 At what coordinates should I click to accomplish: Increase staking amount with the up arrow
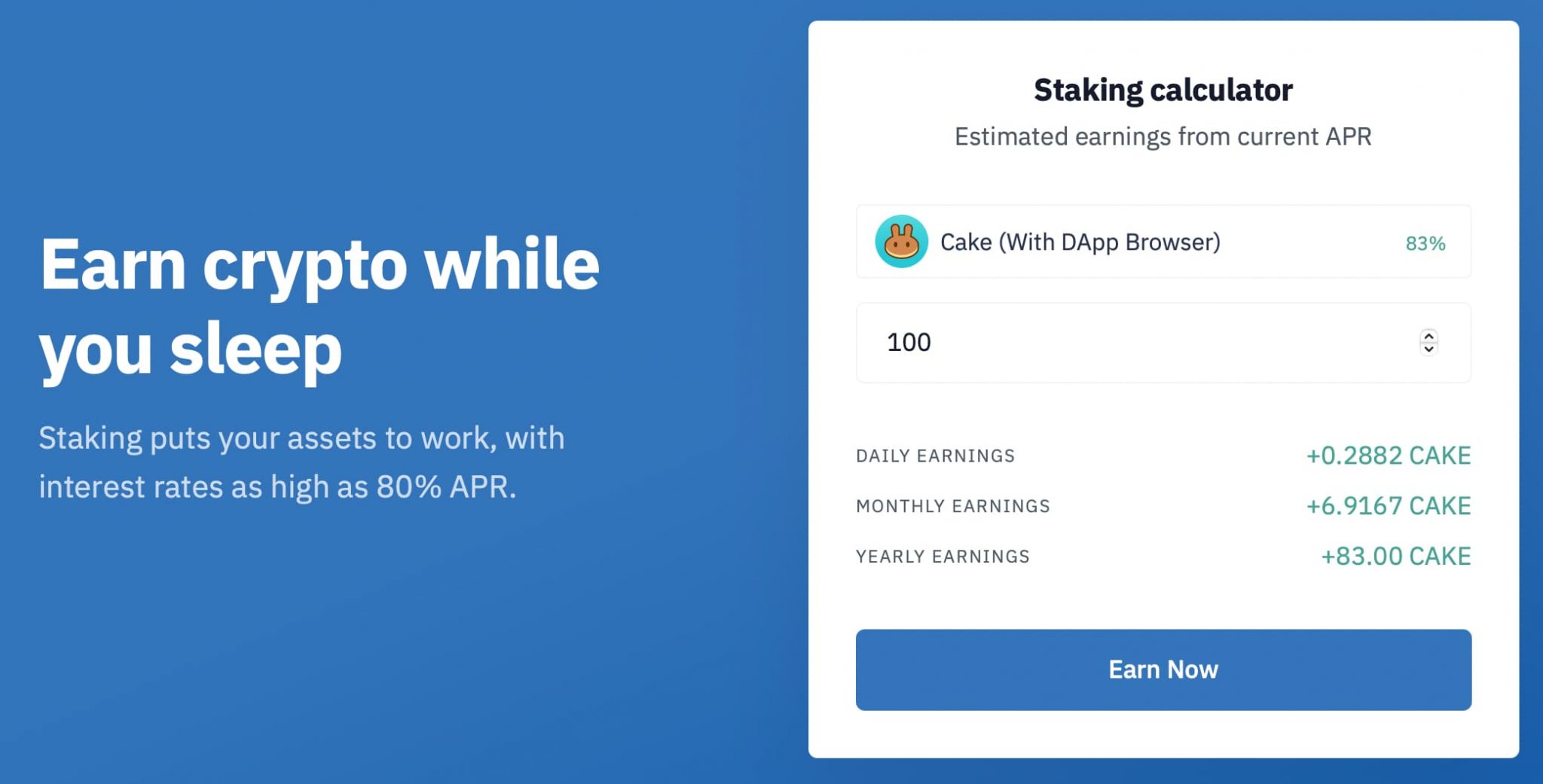tap(1428, 336)
